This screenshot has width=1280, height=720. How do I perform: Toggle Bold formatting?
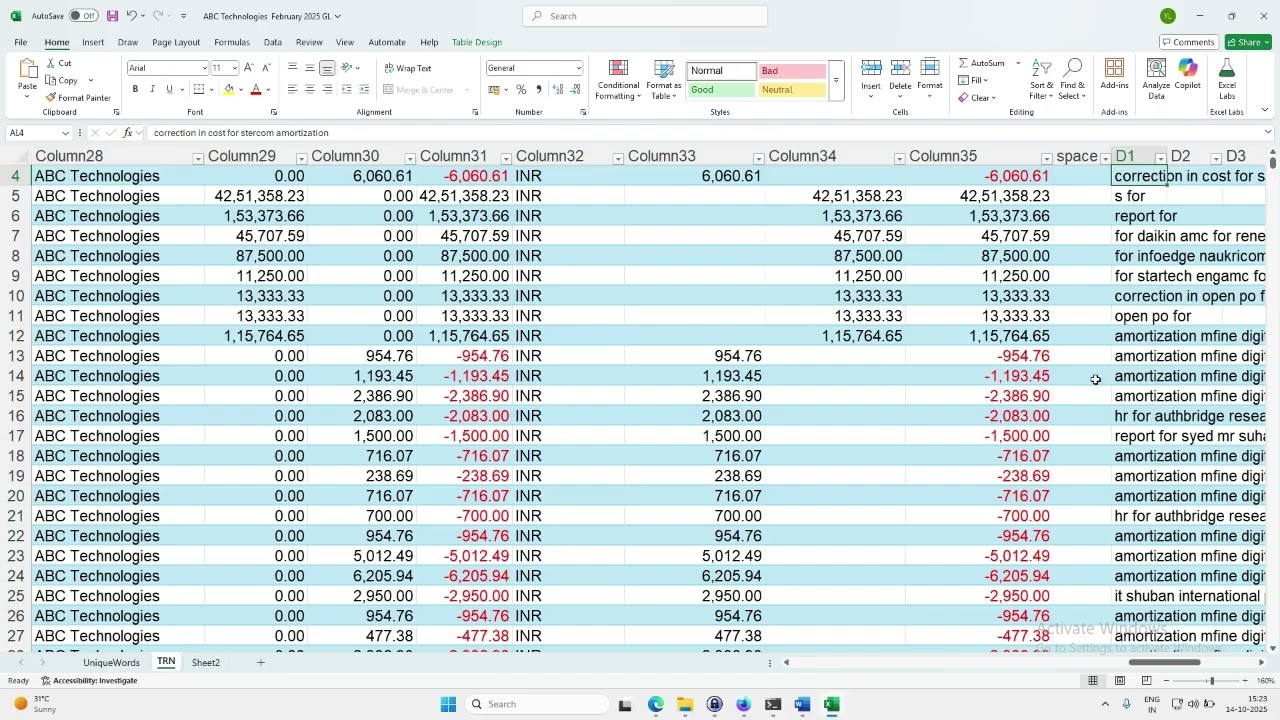136,89
